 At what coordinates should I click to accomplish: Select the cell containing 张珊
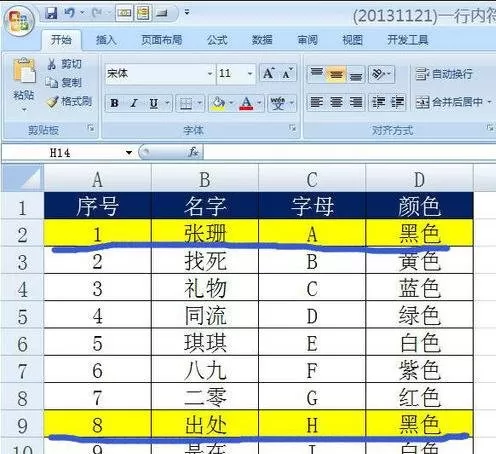coord(205,233)
